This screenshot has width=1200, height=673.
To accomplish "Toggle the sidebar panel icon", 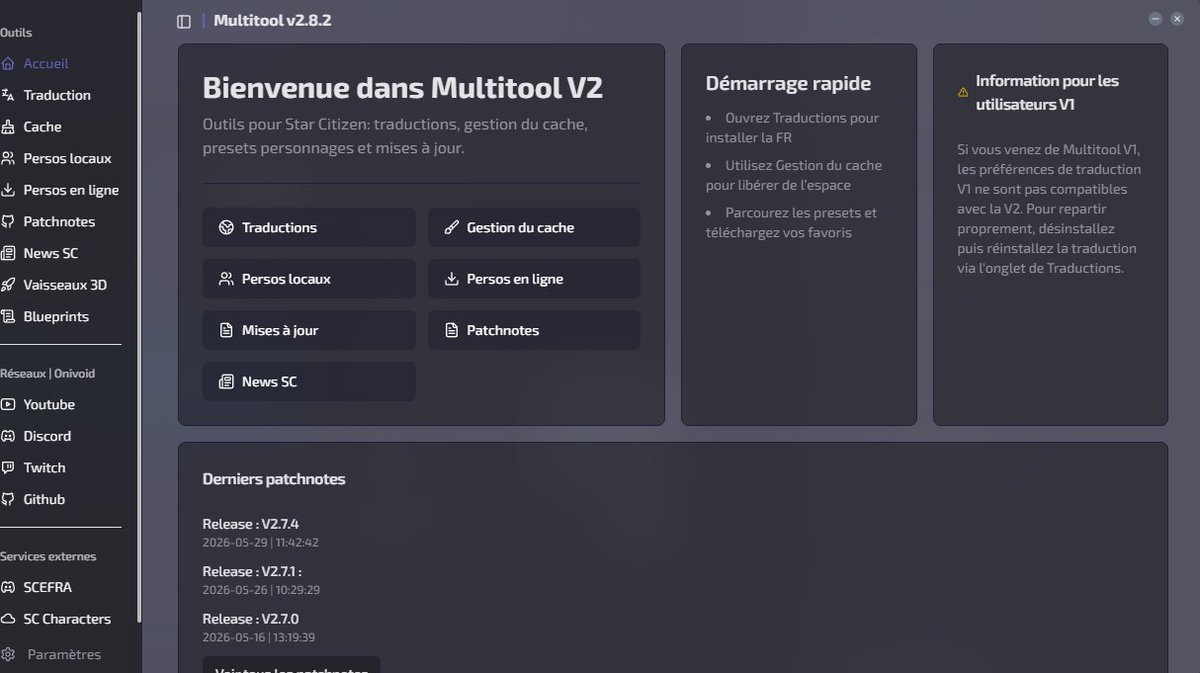I will click(184, 21).
